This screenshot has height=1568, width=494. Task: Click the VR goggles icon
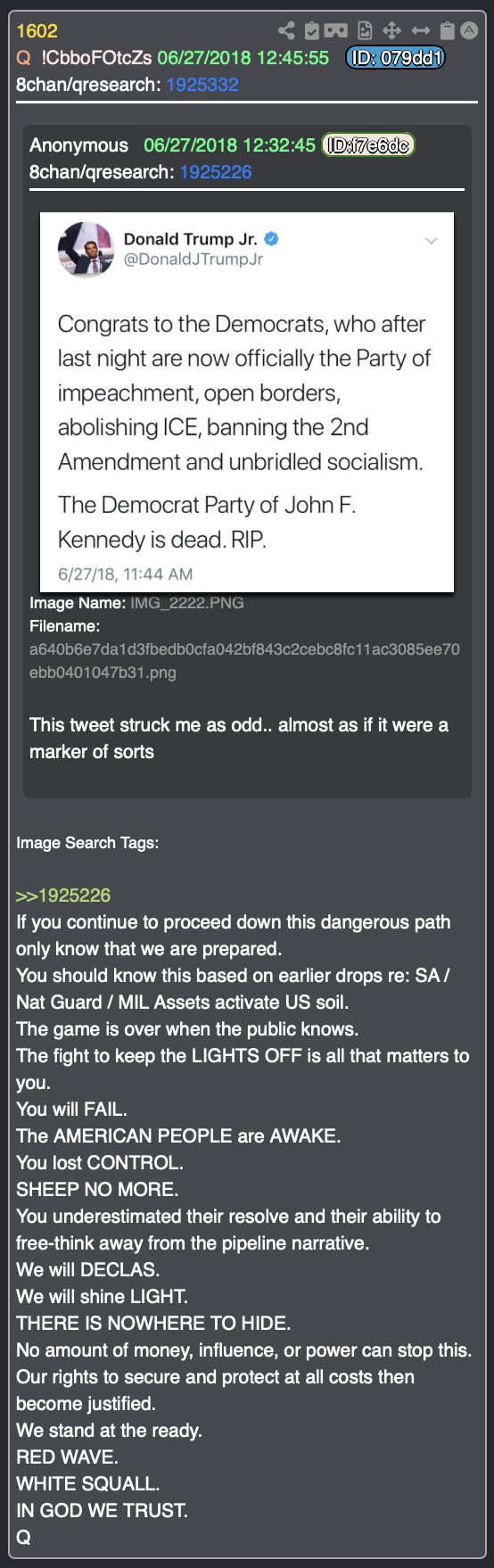click(336, 31)
